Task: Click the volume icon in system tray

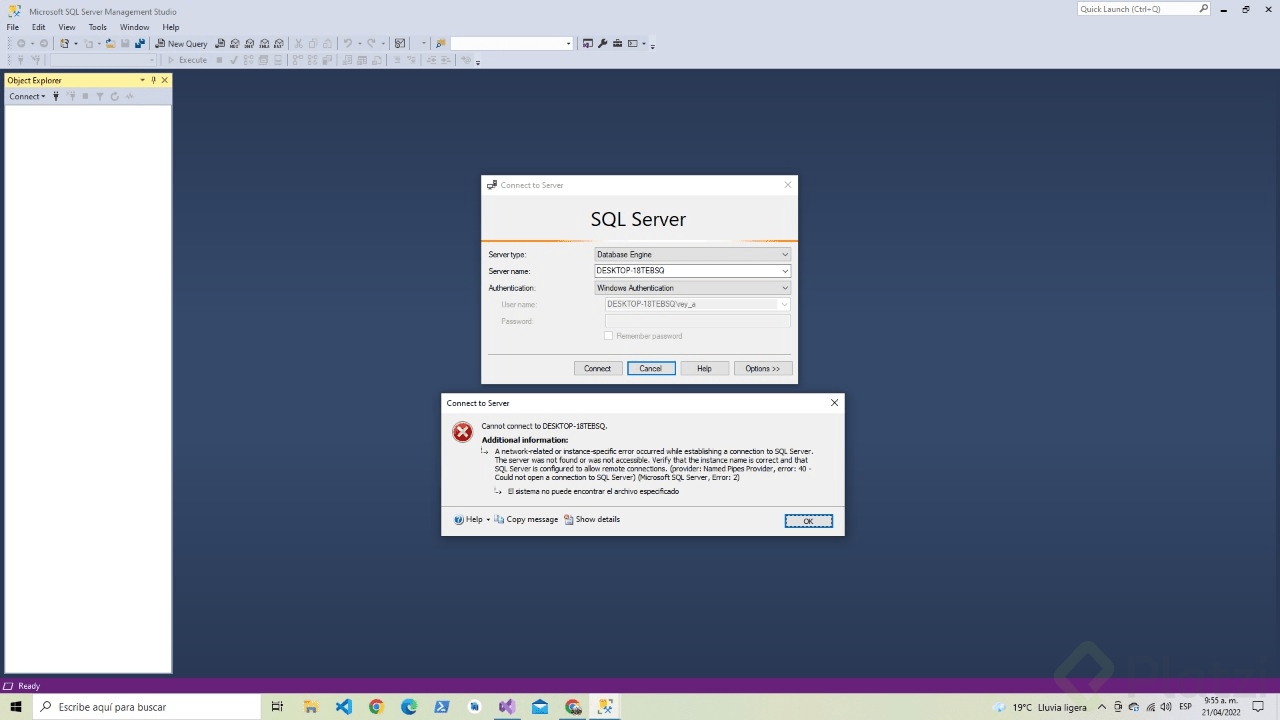Action: (x=1166, y=707)
